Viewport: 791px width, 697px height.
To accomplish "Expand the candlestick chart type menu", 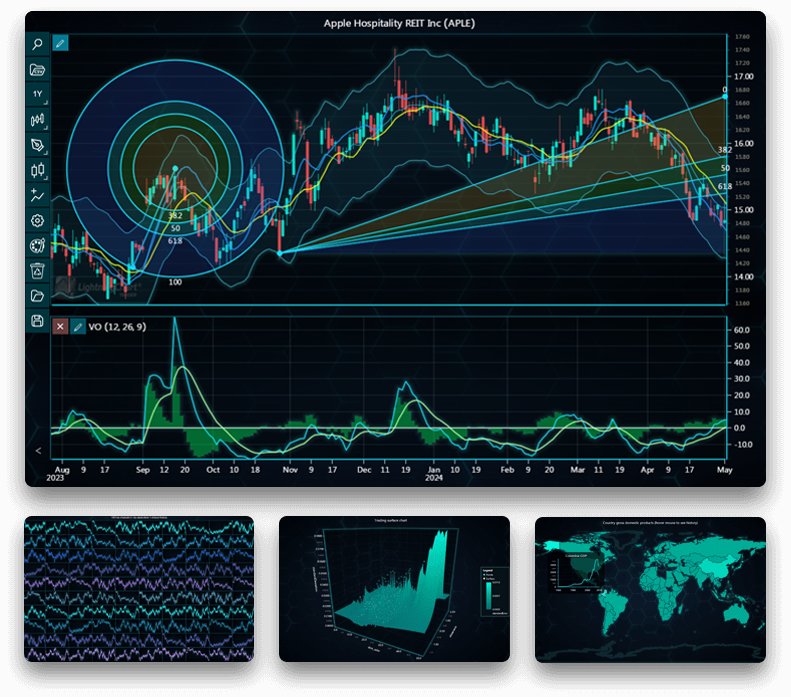I will click(x=37, y=119).
